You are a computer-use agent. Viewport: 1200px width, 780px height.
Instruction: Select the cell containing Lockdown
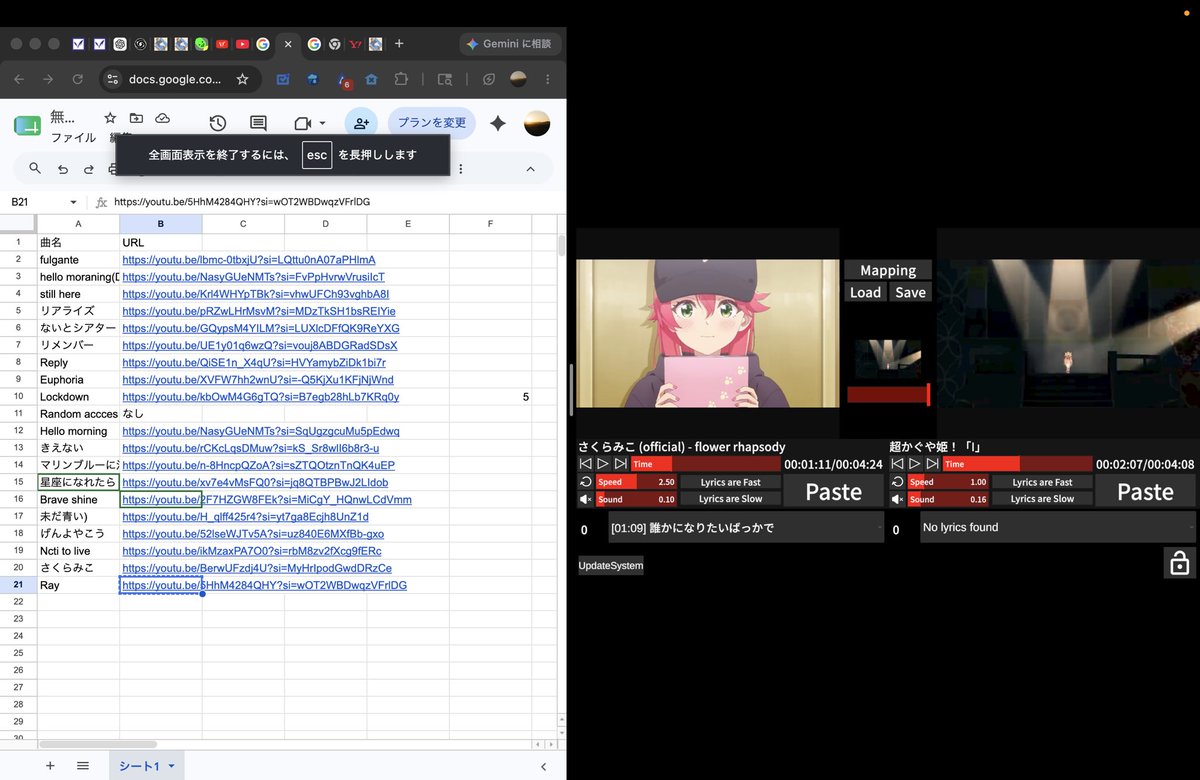click(x=78, y=397)
